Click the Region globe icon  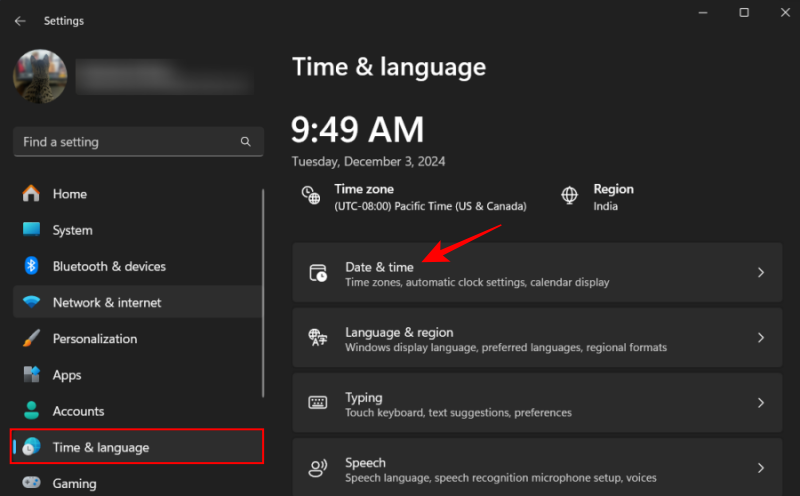pyautogui.click(x=569, y=195)
